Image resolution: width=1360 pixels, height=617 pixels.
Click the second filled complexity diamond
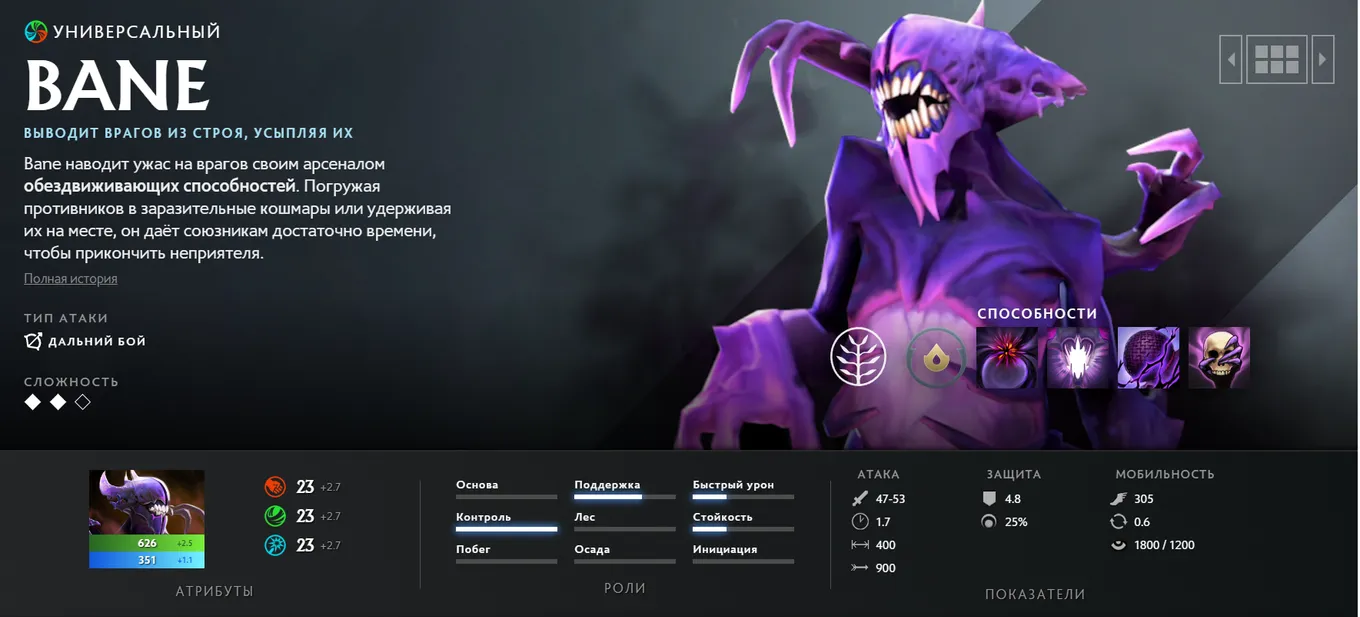(x=58, y=402)
